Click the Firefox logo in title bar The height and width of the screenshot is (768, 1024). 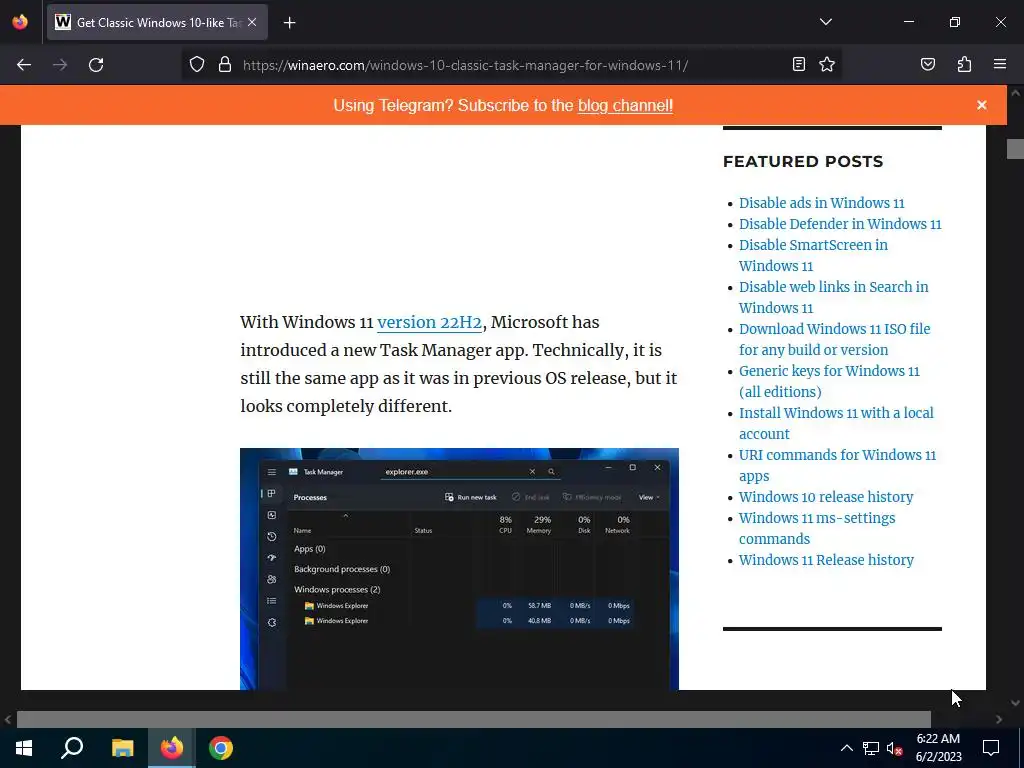pyautogui.click(x=20, y=22)
